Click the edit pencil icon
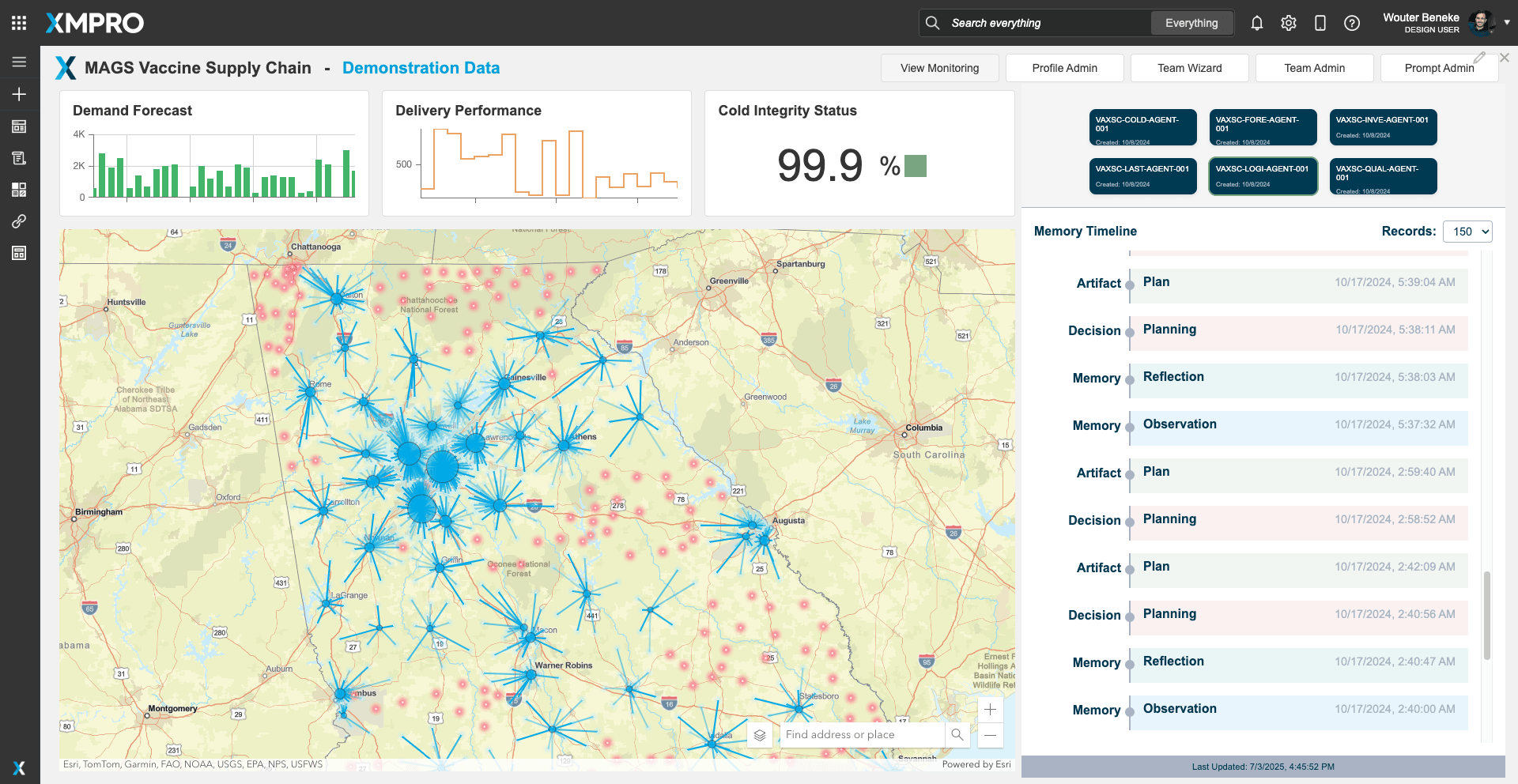The height and width of the screenshot is (784, 1518). tap(1479, 58)
